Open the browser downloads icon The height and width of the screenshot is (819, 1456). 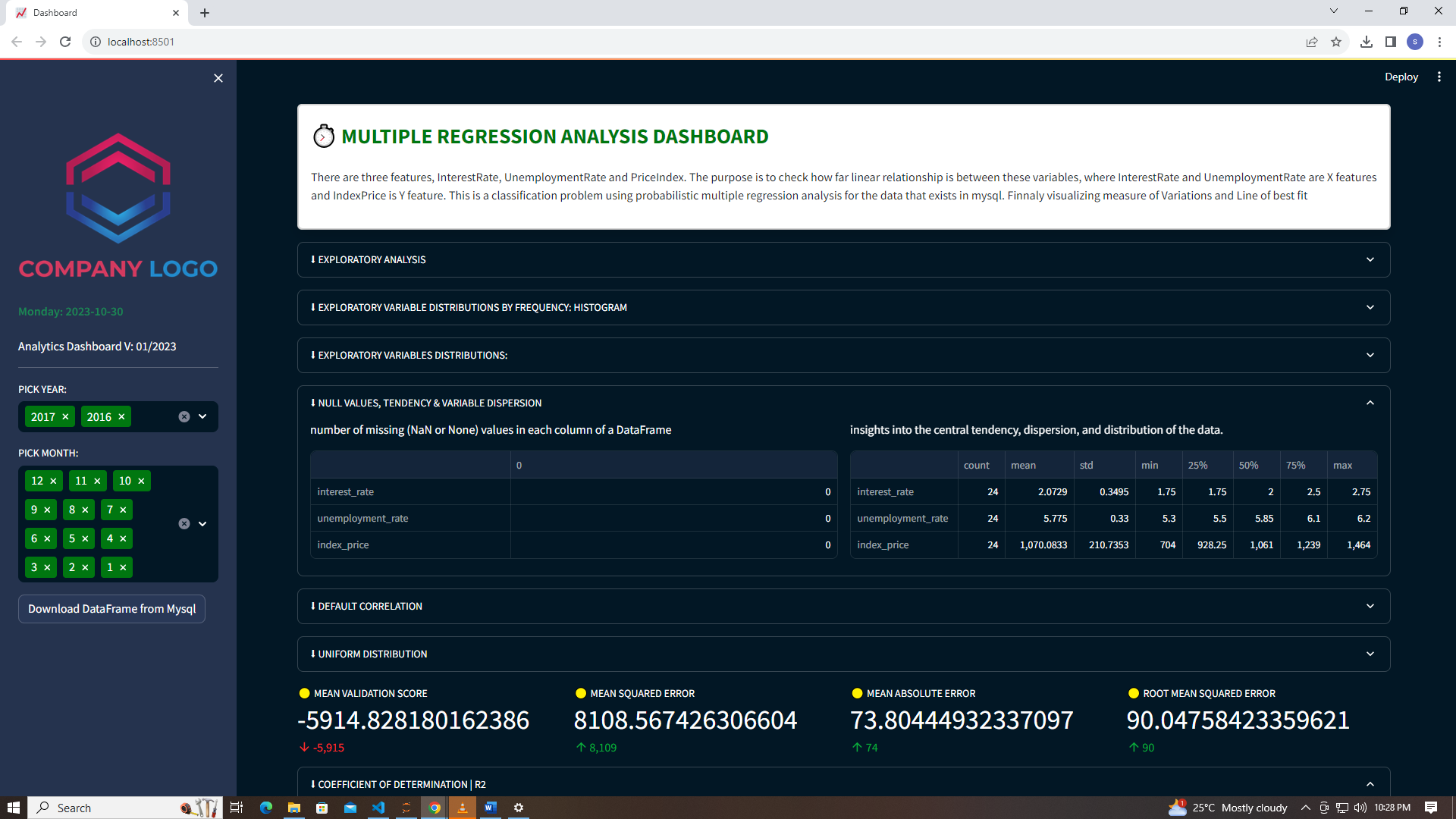1367,42
